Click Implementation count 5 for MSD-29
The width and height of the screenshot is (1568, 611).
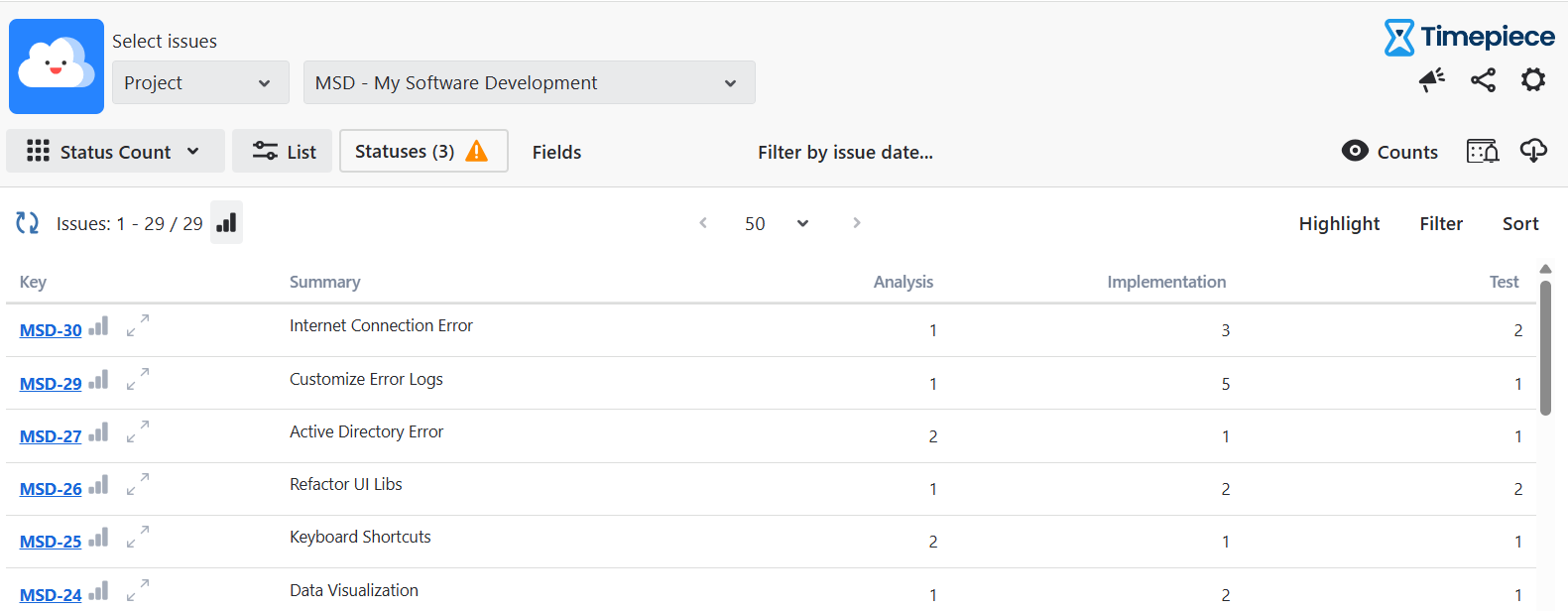pyautogui.click(x=1226, y=384)
